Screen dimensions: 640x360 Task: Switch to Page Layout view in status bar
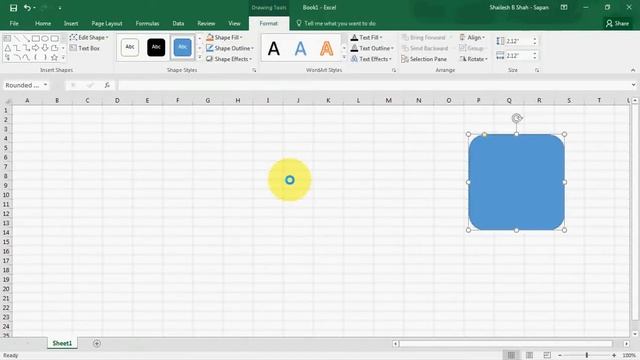point(529,355)
